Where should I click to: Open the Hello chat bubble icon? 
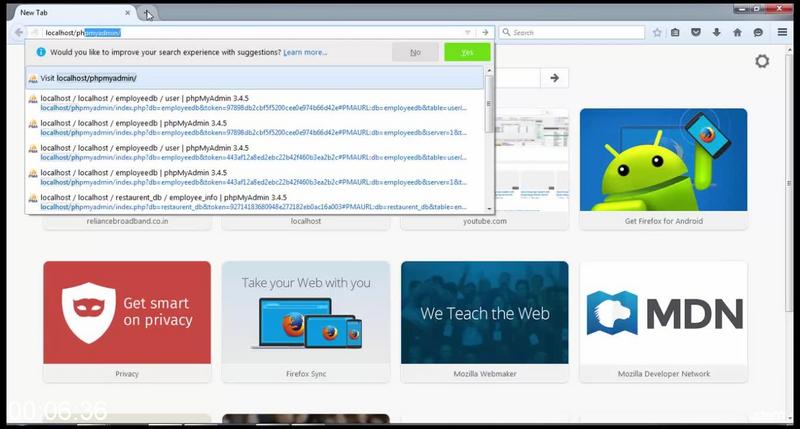click(x=758, y=32)
